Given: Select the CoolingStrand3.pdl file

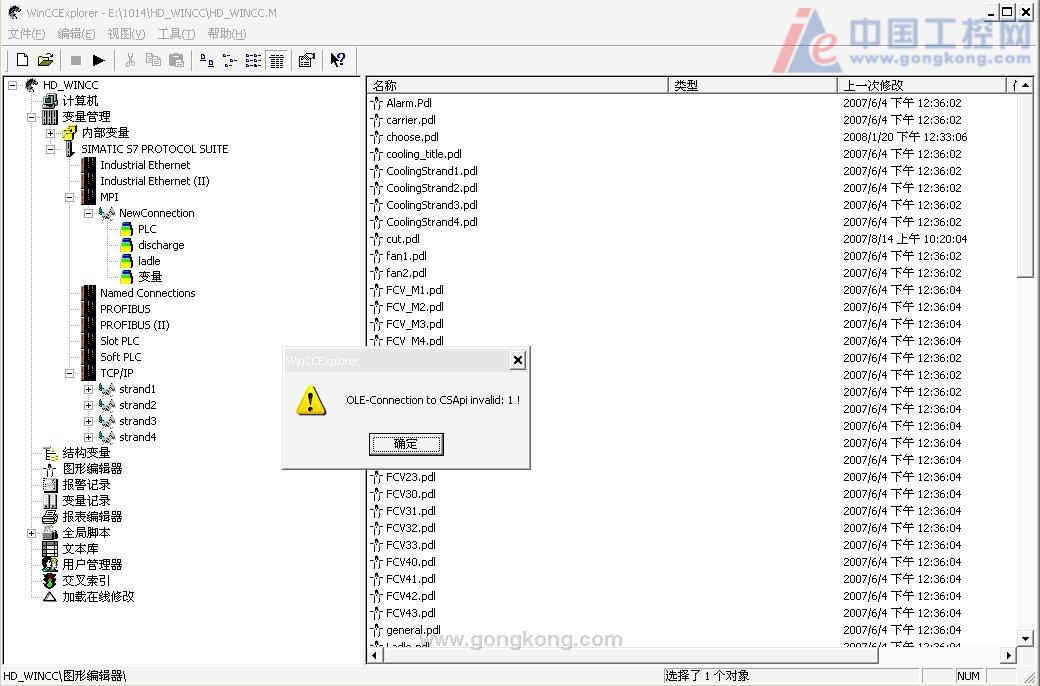Looking at the screenshot, I should (432, 205).
